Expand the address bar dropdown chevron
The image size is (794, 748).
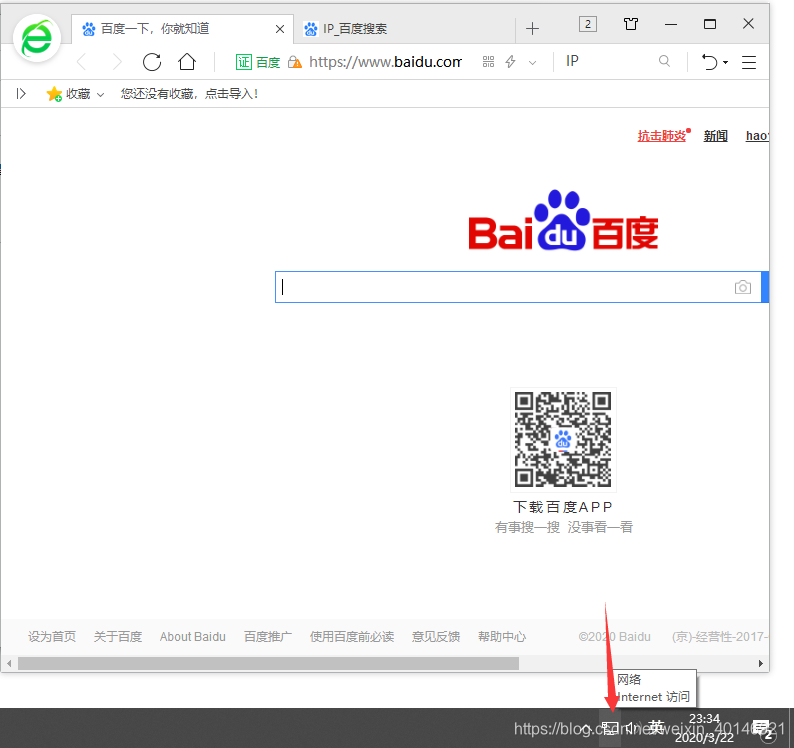tap(532, 63)
